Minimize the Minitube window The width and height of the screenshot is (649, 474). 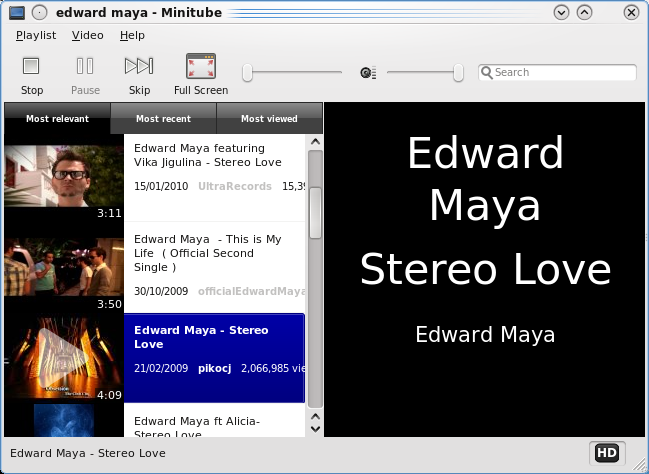point(561,12)
